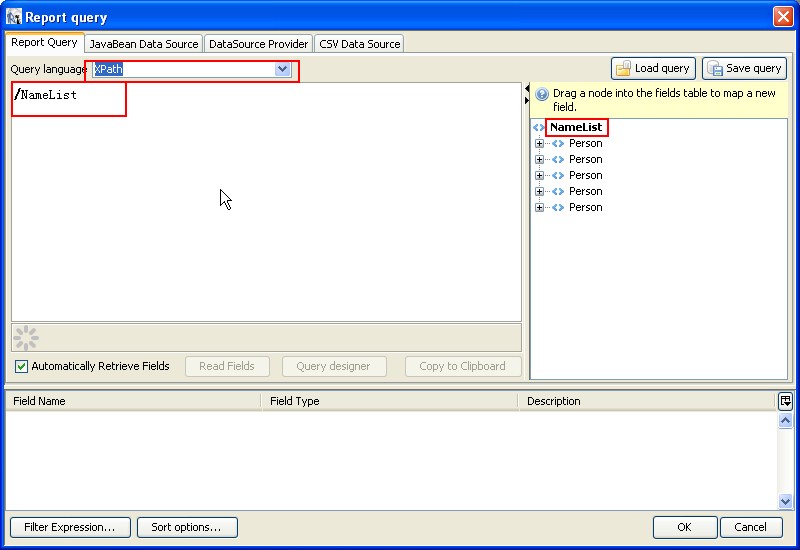Click the collapse-left arrow on the splitter
The height and width of the screenshot is (550, 800).
(527, 89)
